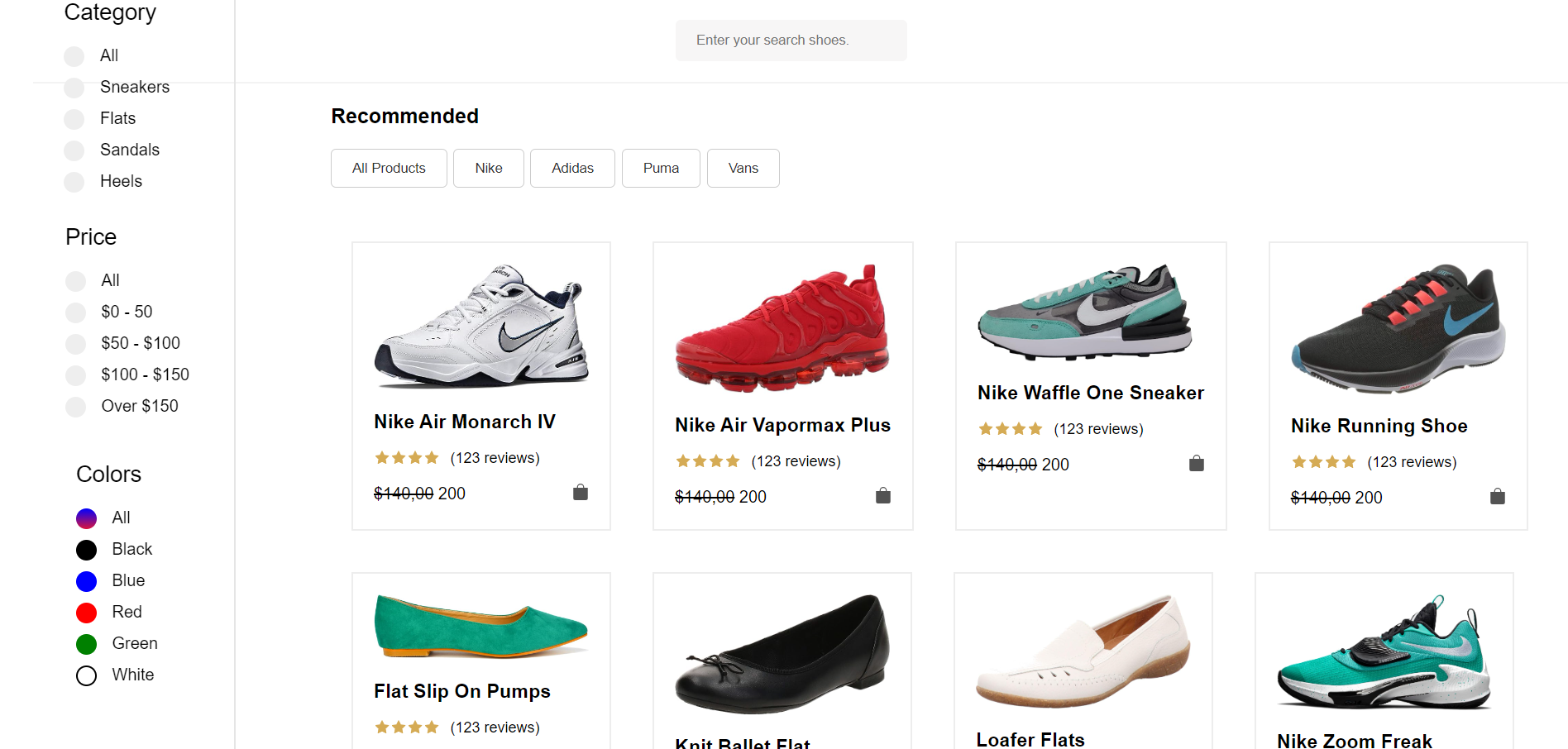The width and height of the screenshot is (1568, 749).
Task: Add Nike Air Monarch IV to bag
Action: click(581, 493)
